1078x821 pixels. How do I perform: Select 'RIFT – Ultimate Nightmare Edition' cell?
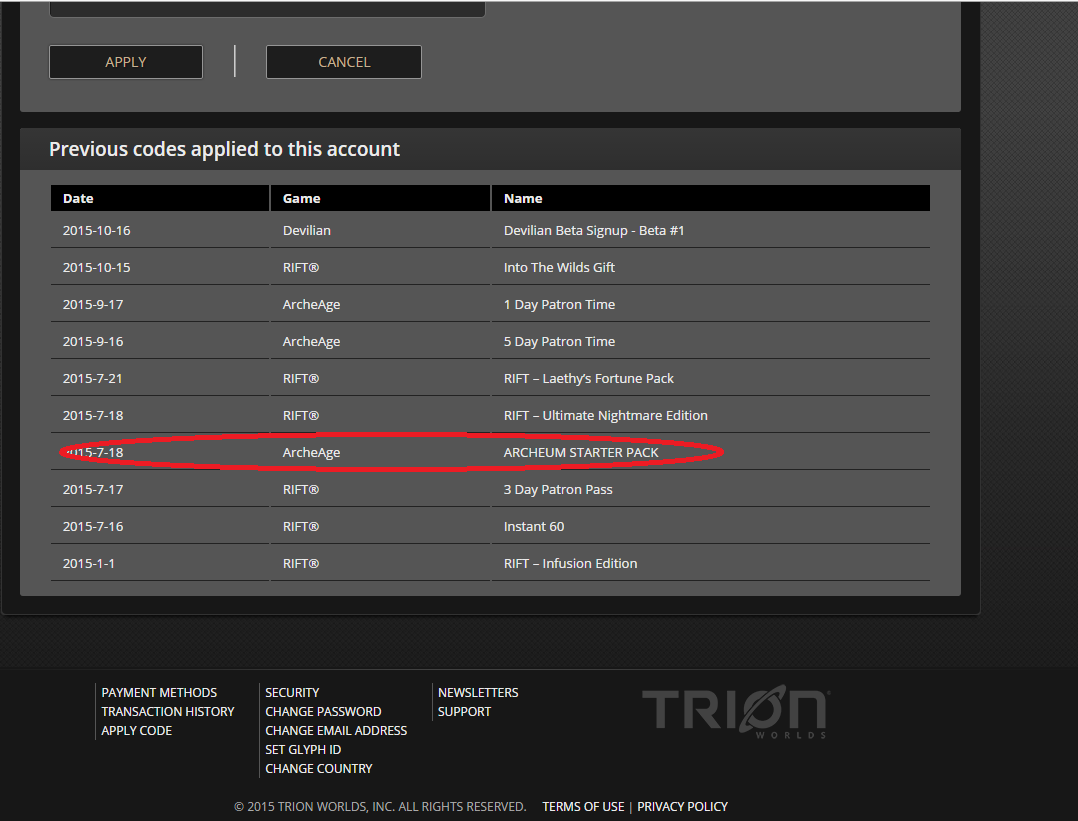point(606,415)
